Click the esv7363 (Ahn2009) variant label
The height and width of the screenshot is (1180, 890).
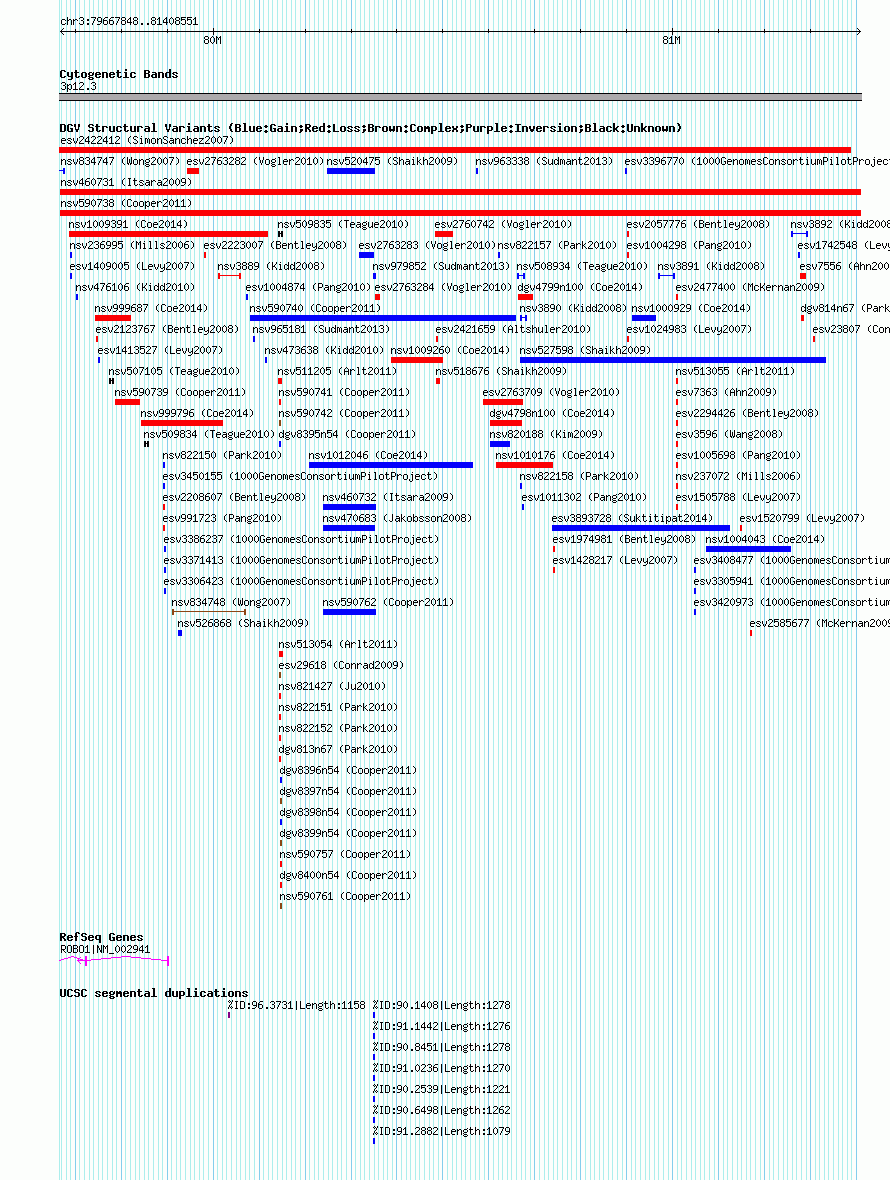click(x=726, y=392)
